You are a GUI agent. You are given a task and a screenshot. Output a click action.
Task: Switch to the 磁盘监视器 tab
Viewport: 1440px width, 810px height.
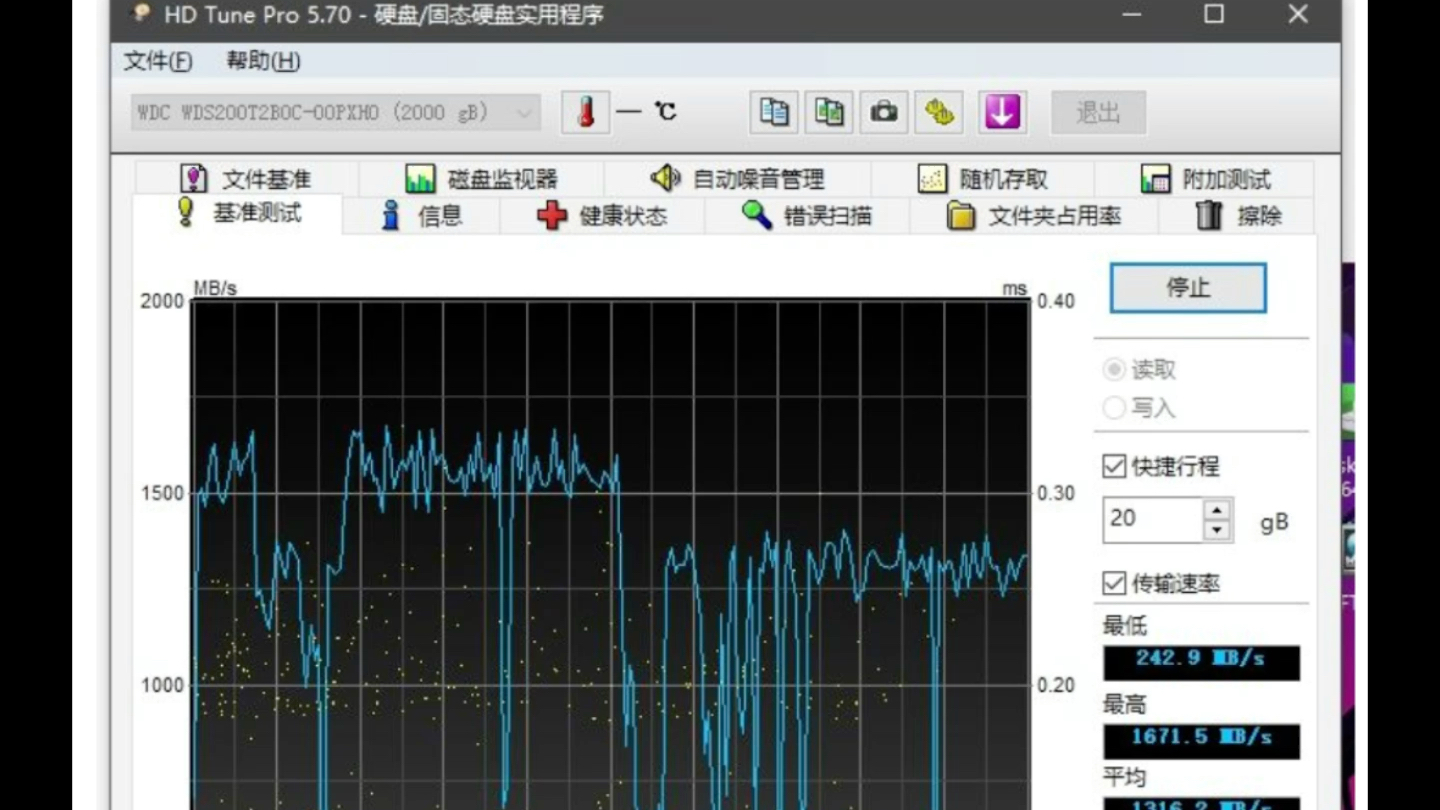point(481,179)
